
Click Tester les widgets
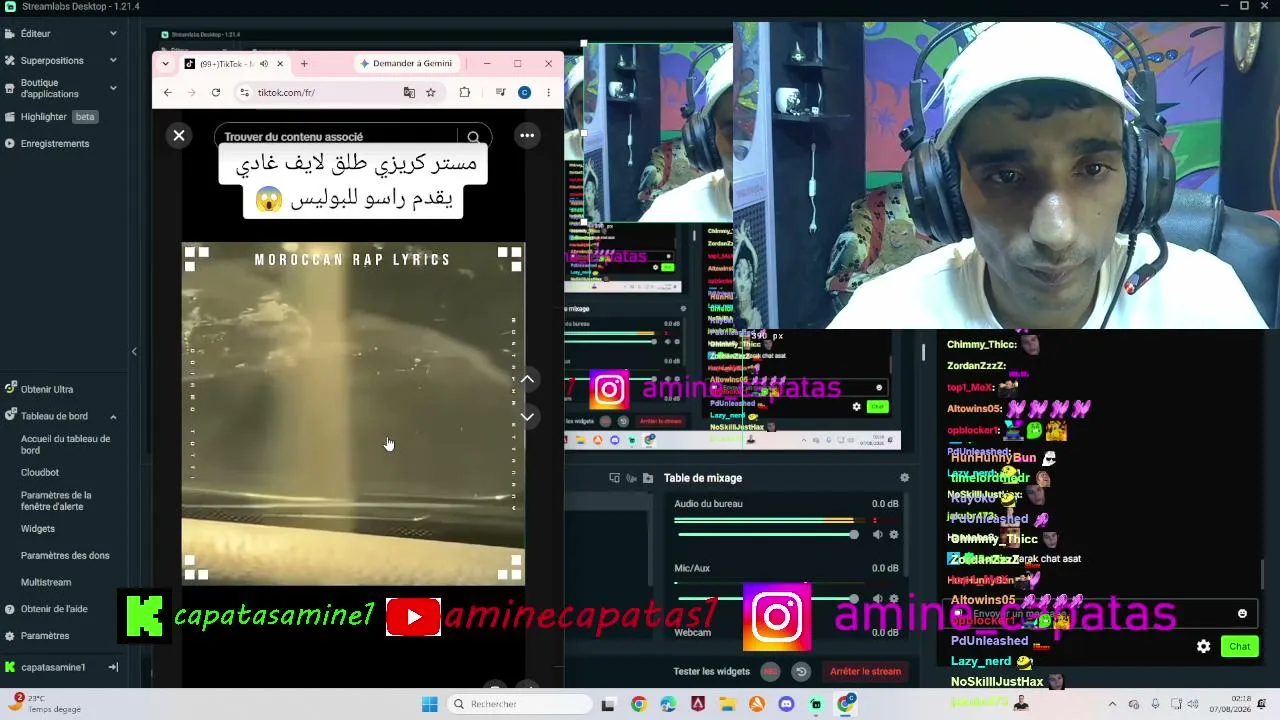point(712,671)
